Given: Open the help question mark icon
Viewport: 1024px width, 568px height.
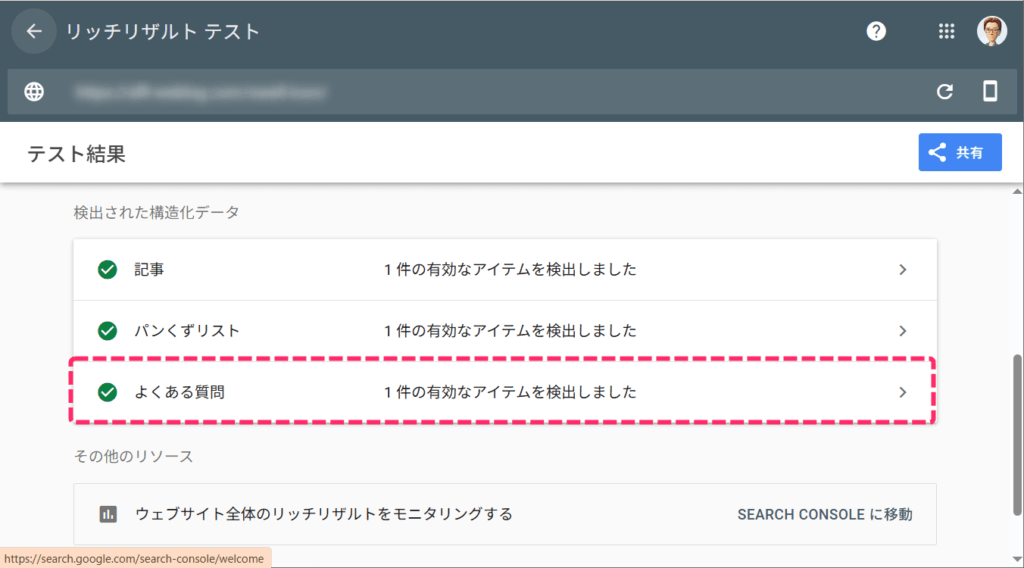Looking at the screenshot, I should pyautogui.click(x=876, y=32).
